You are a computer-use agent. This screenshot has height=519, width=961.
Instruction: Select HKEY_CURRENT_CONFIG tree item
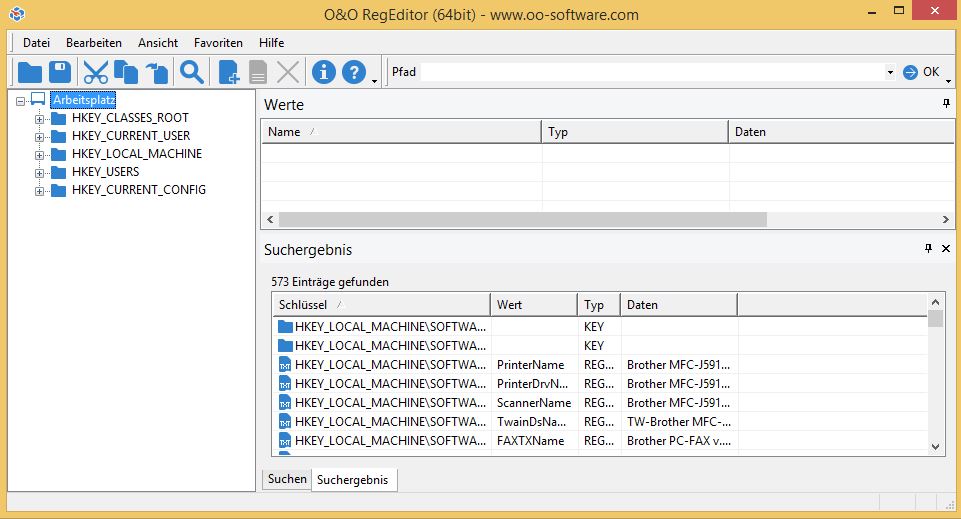pos(139,190)
